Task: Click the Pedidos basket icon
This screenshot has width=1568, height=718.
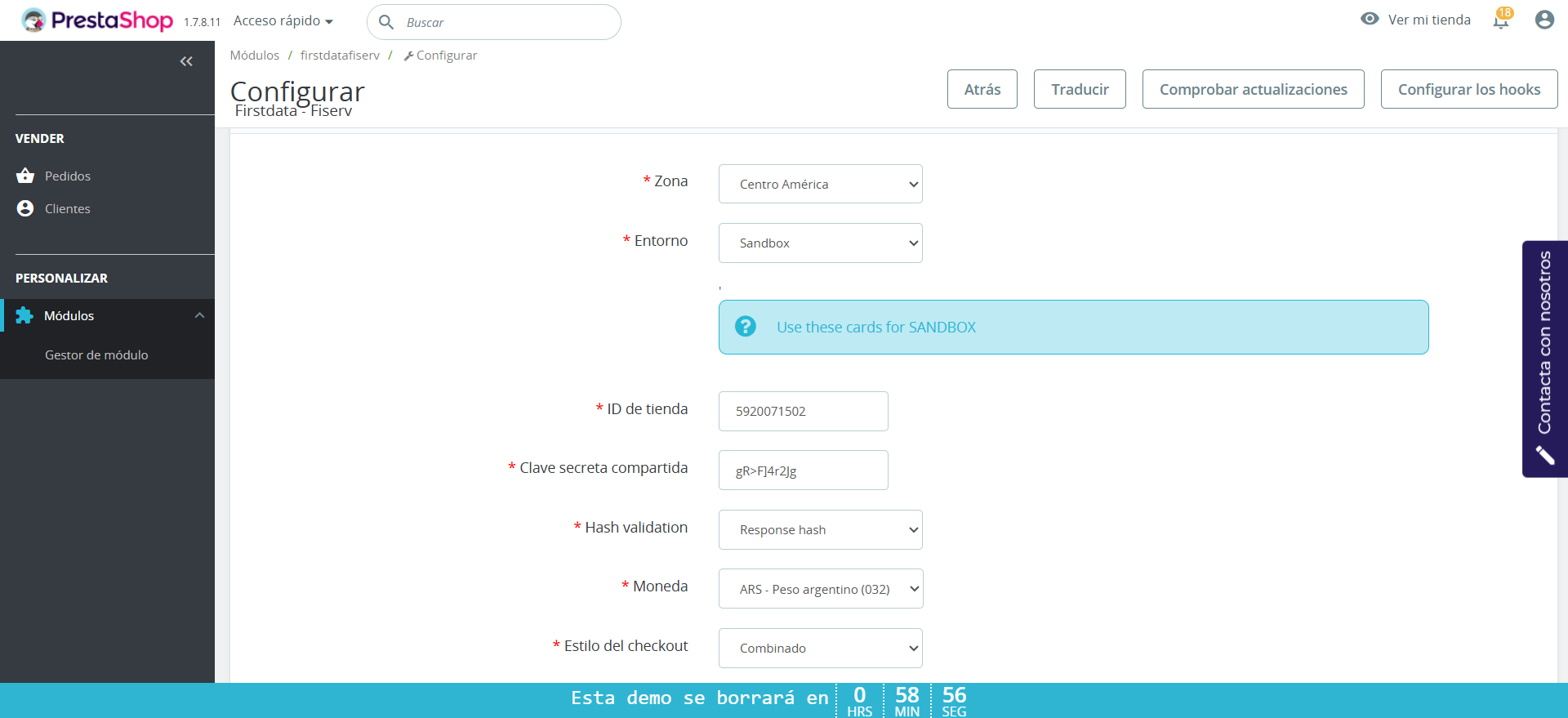Action: coord(25,176)
